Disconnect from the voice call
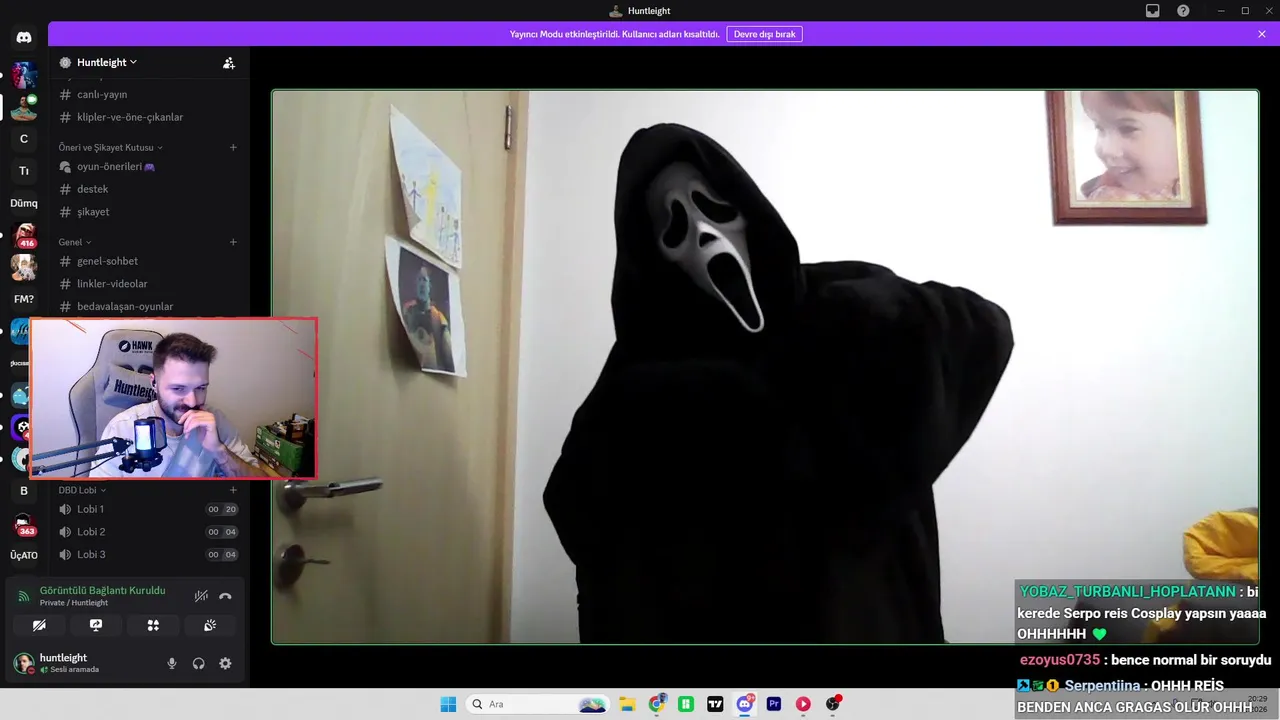 tap(225, 596)
